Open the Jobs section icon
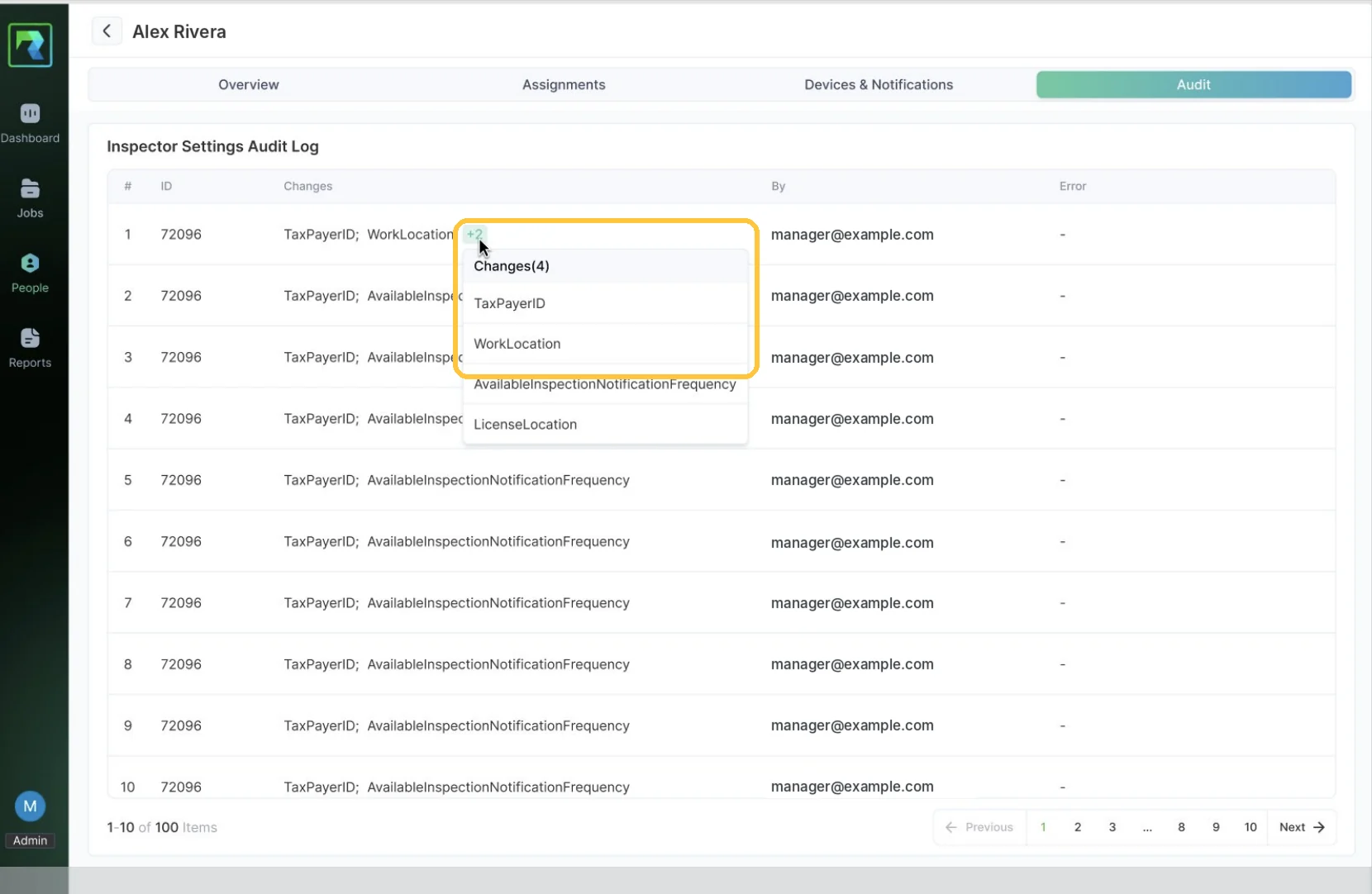Viewport: 1372px width, 894px height. [30, 188]
